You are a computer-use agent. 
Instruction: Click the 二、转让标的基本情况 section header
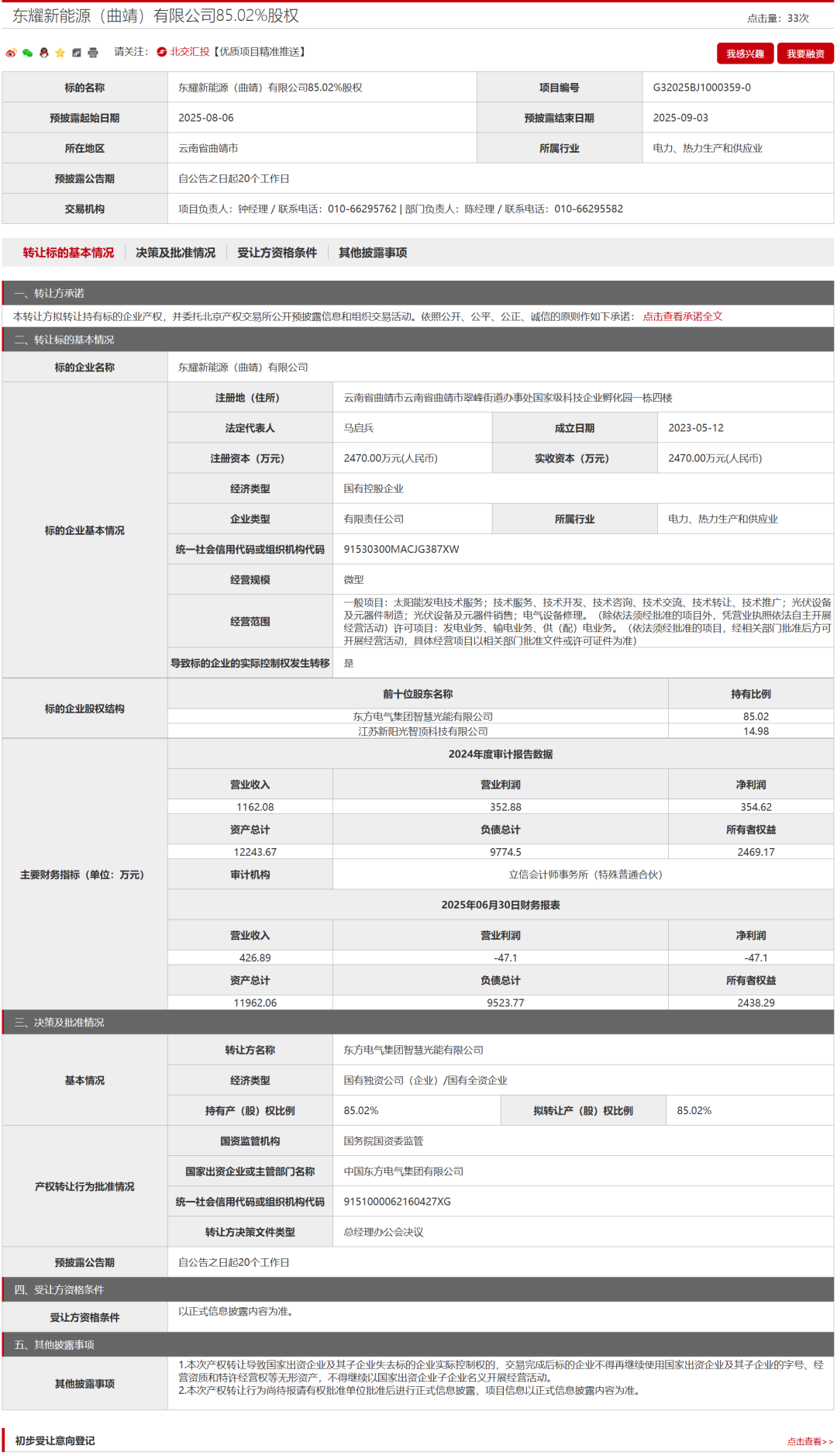pyautogui.click(x=418, y=340)
